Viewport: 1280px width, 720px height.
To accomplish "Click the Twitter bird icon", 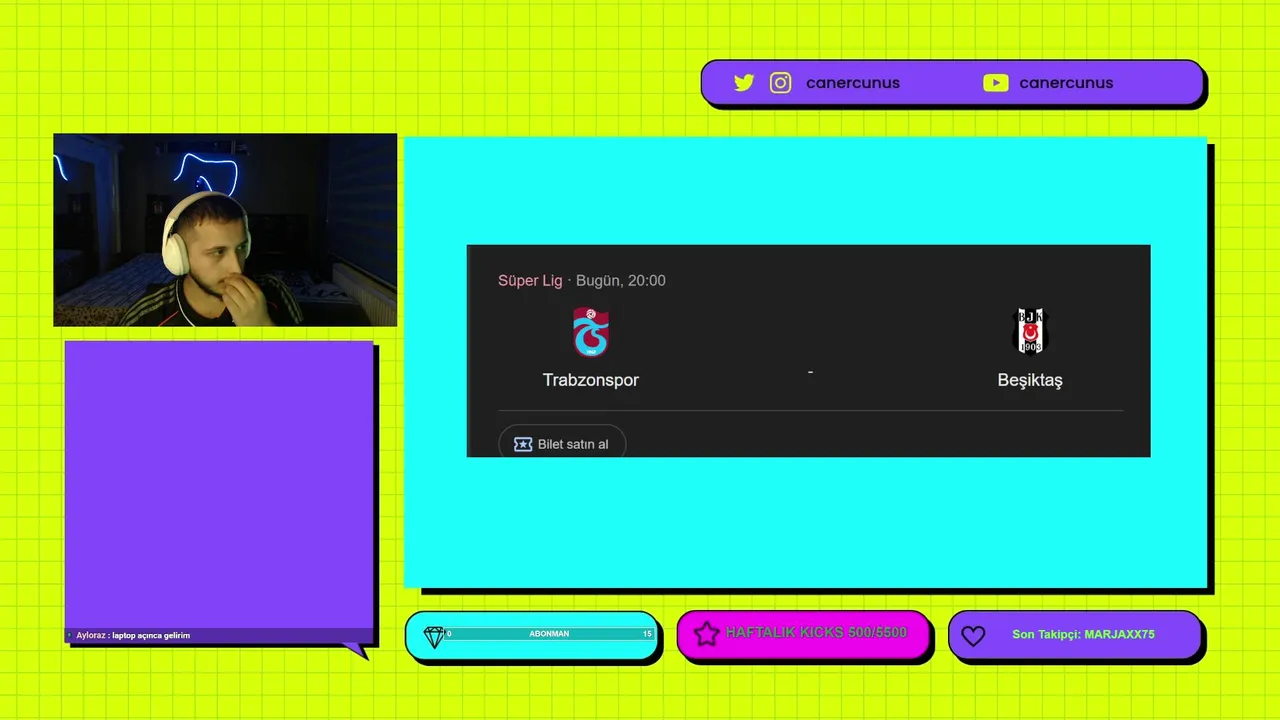I will 744,83.
